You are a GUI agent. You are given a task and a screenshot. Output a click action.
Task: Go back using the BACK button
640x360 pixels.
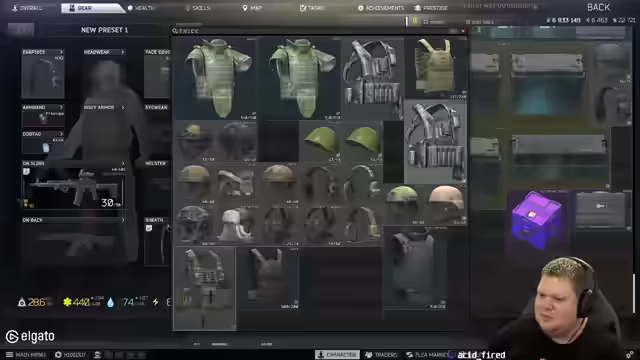click(598, 7)
